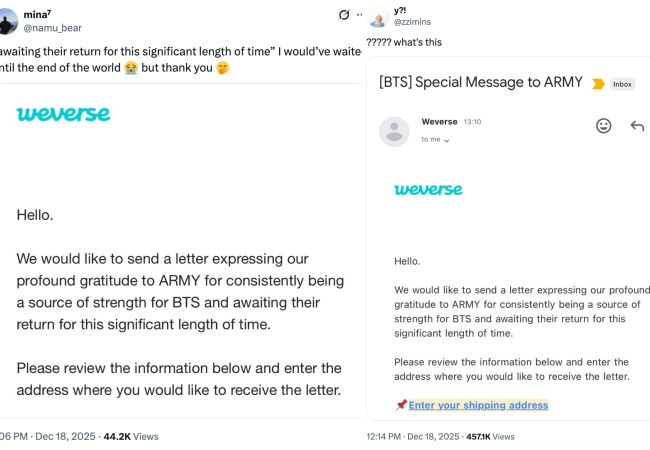Click the reply arrow in the email
This screenshot has height=450, width=650.
(x=637, y=126)
